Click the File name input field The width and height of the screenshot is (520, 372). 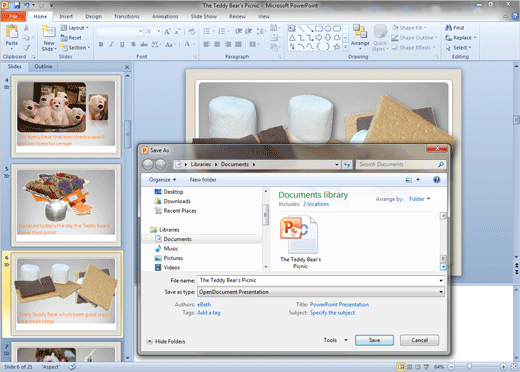(x=321, y=280)
